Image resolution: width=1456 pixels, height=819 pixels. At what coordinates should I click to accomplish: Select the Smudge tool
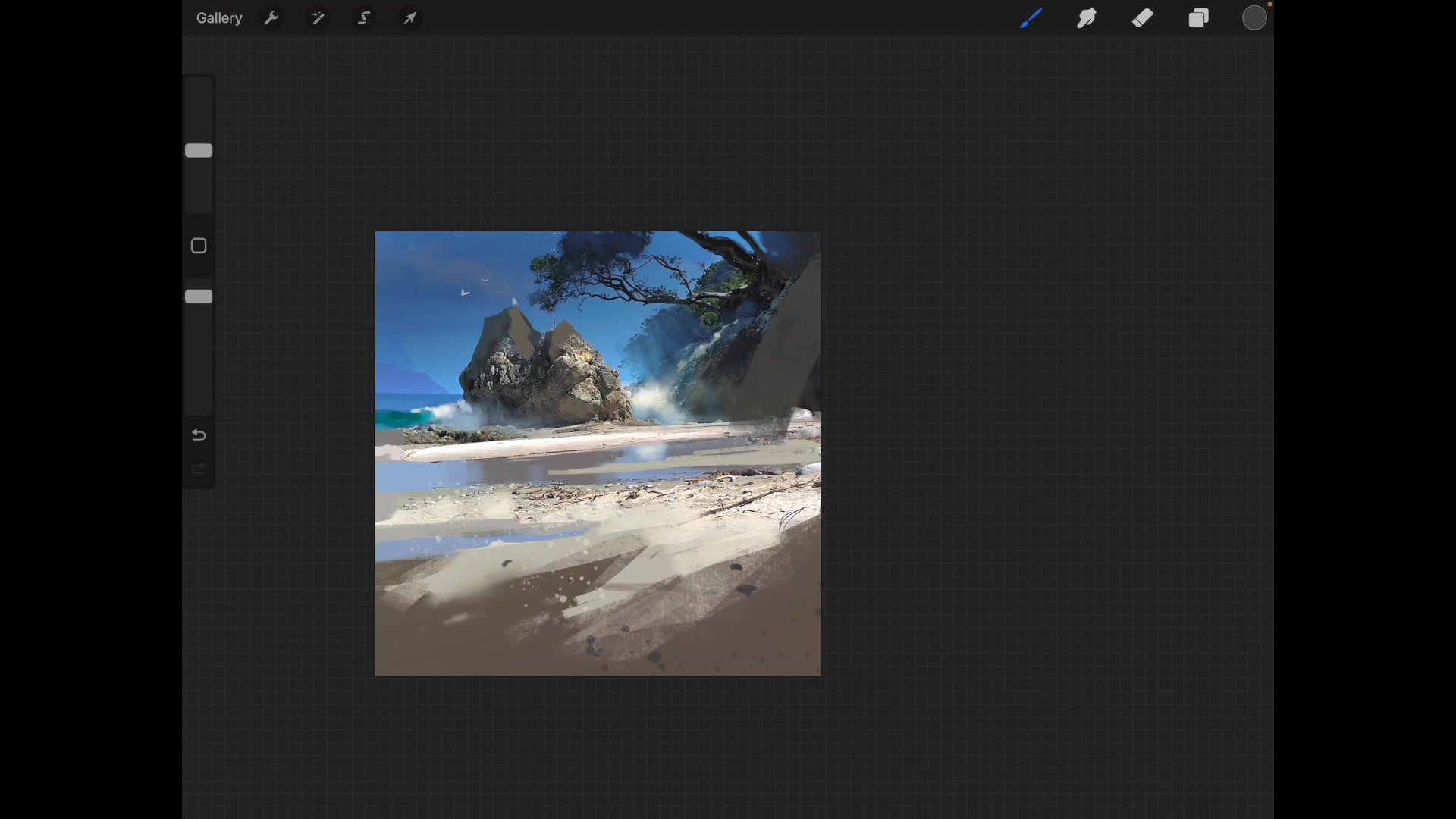pyautogui.click(x=1087, y=18)
